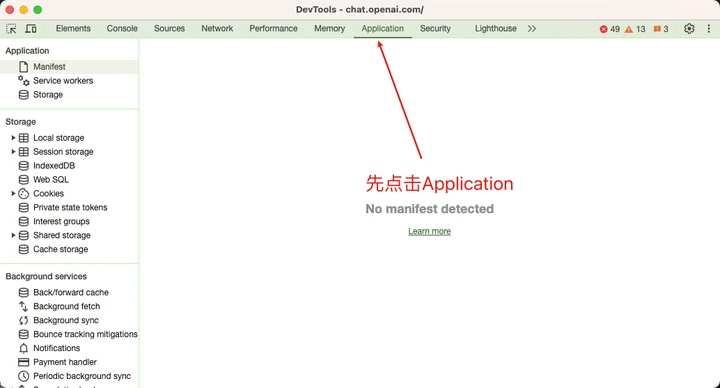
Task: Click the Manifest document icon
Action: (x=23, y=67)
